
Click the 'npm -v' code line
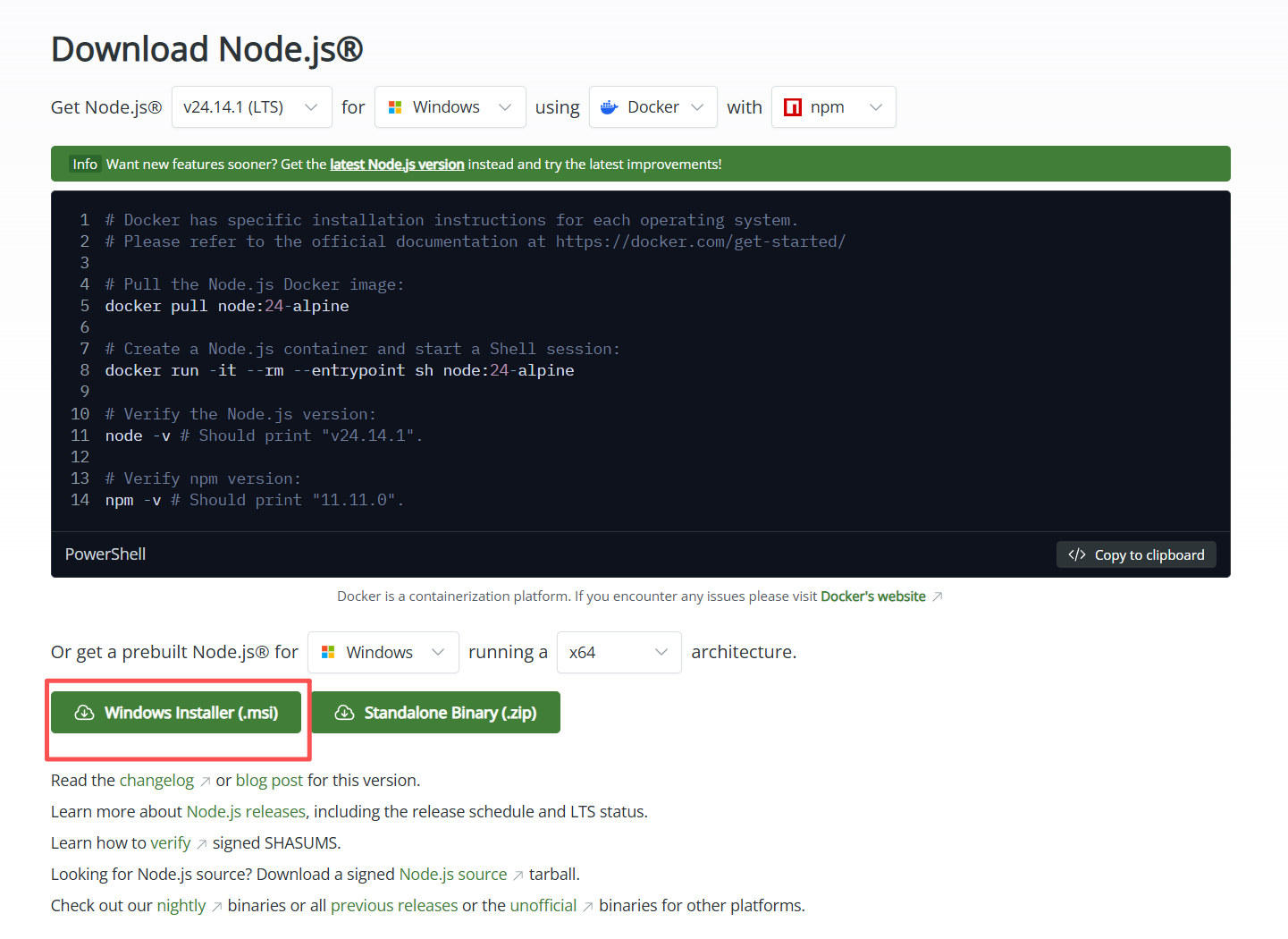[x=255, y=500]
